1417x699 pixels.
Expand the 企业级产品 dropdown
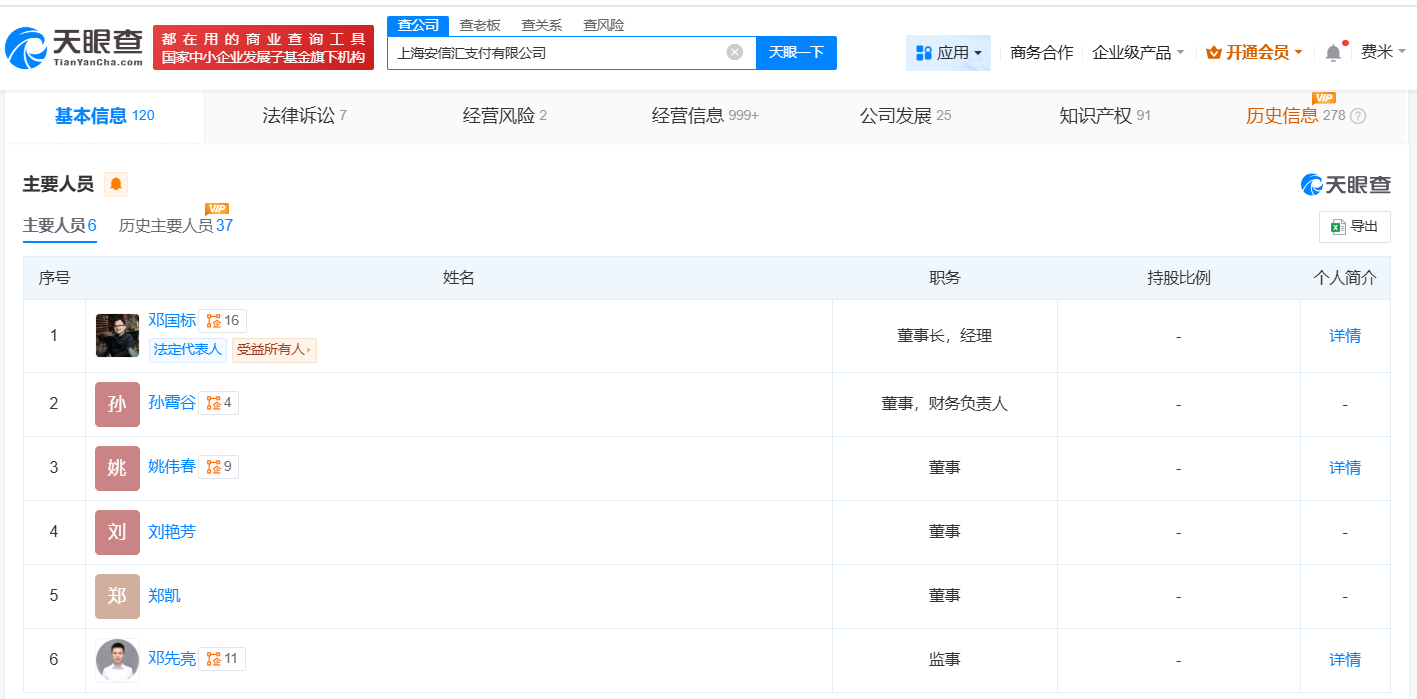pyautogui.click(x=1138, y=53)
